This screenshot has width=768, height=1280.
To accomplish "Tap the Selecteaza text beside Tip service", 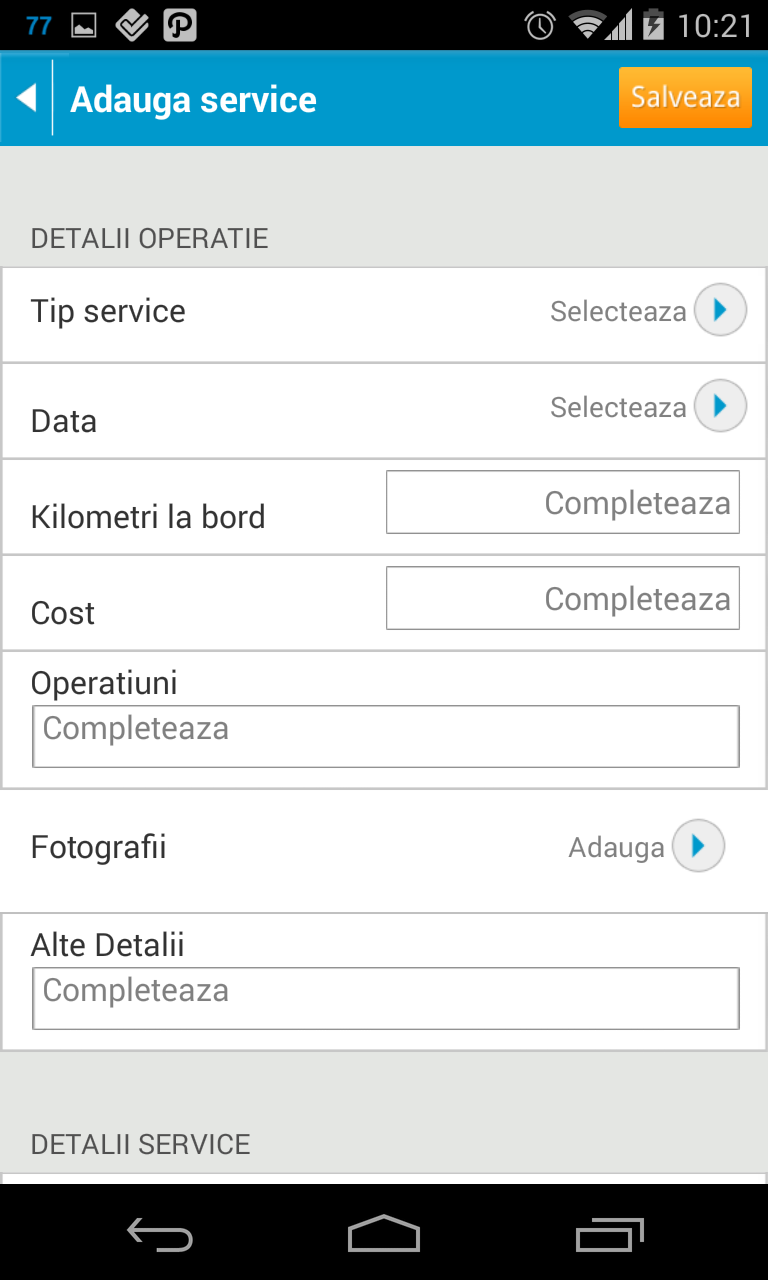I will pyautogui.click(x=617, y=311).
